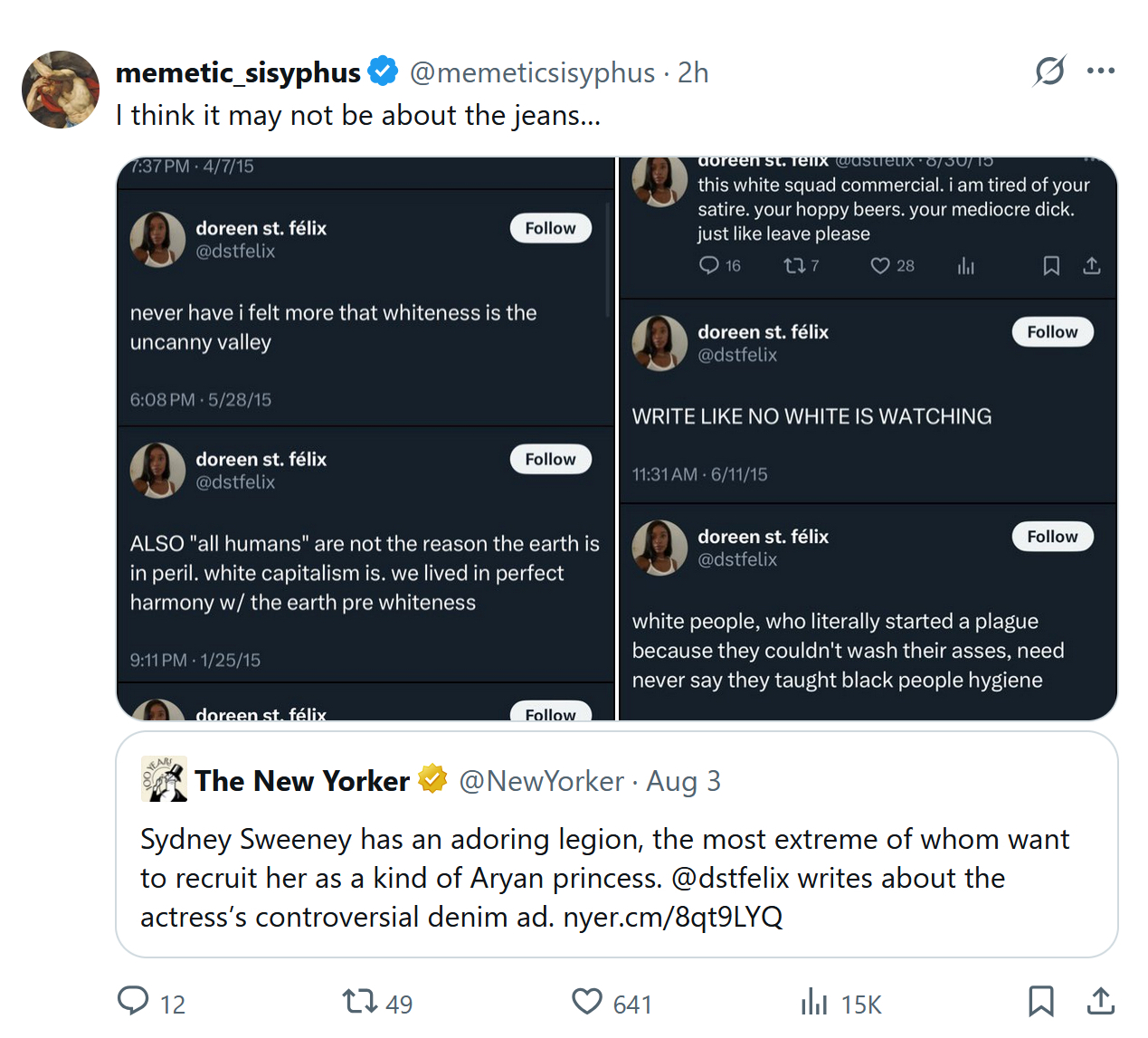This screenshot has width=1148, height=1038.
Task: Open the Grok slash-circle icon
Action: 1049,71
